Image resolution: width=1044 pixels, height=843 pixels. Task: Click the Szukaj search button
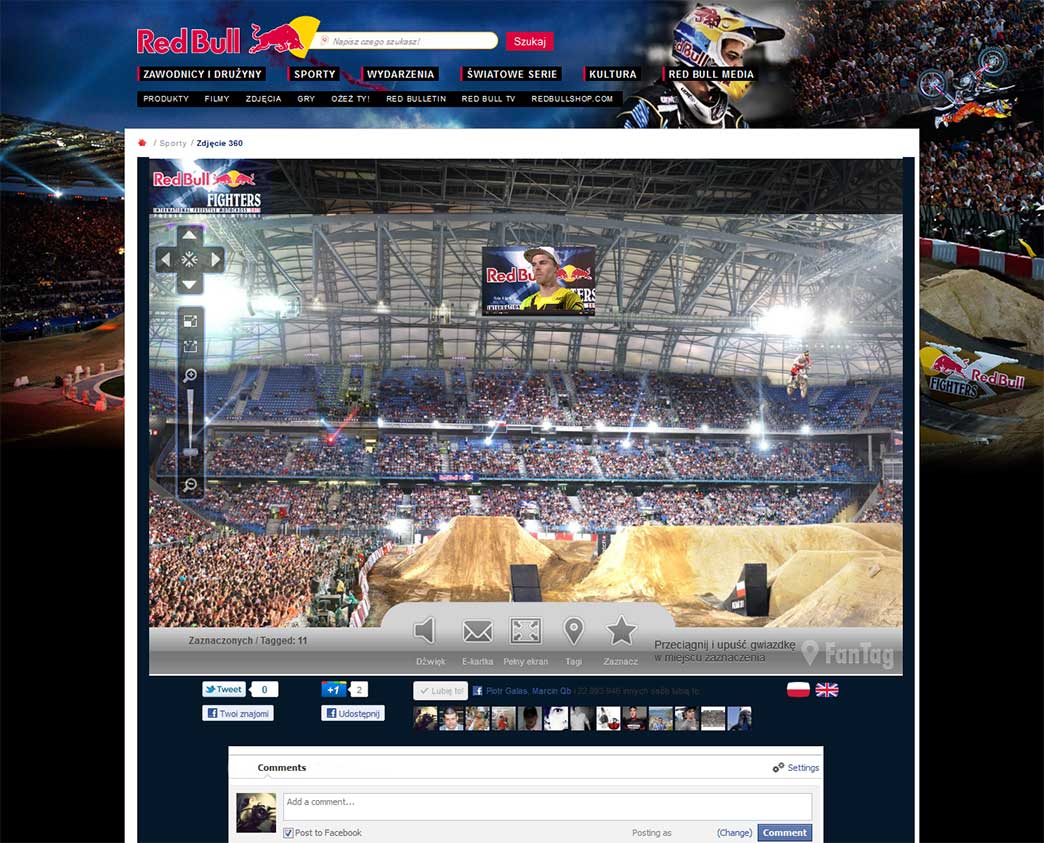point(529,41)
